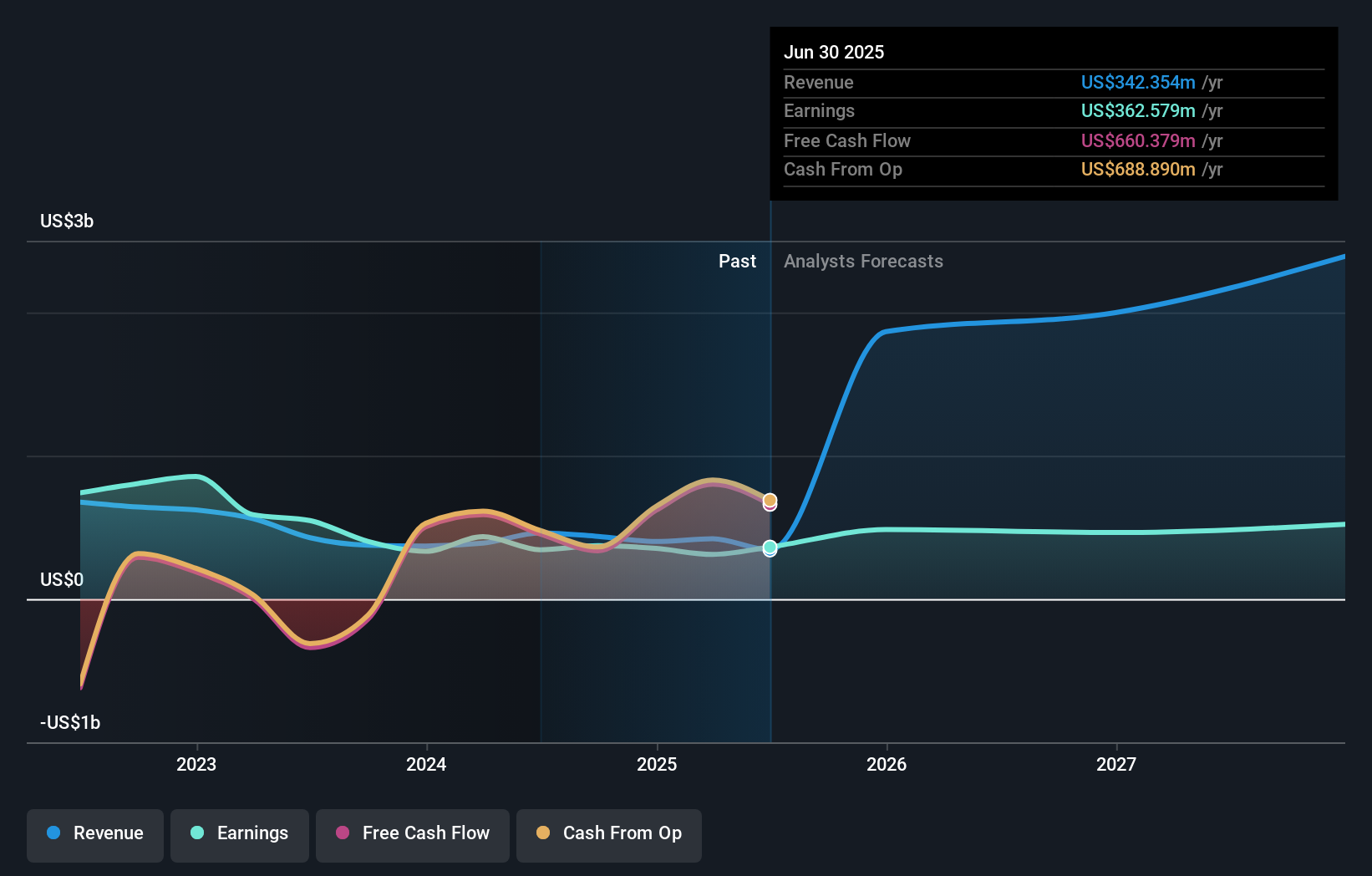Click the orange Cash From Op legend dot
Screen dimensions: 1372x876
[543, 833]
